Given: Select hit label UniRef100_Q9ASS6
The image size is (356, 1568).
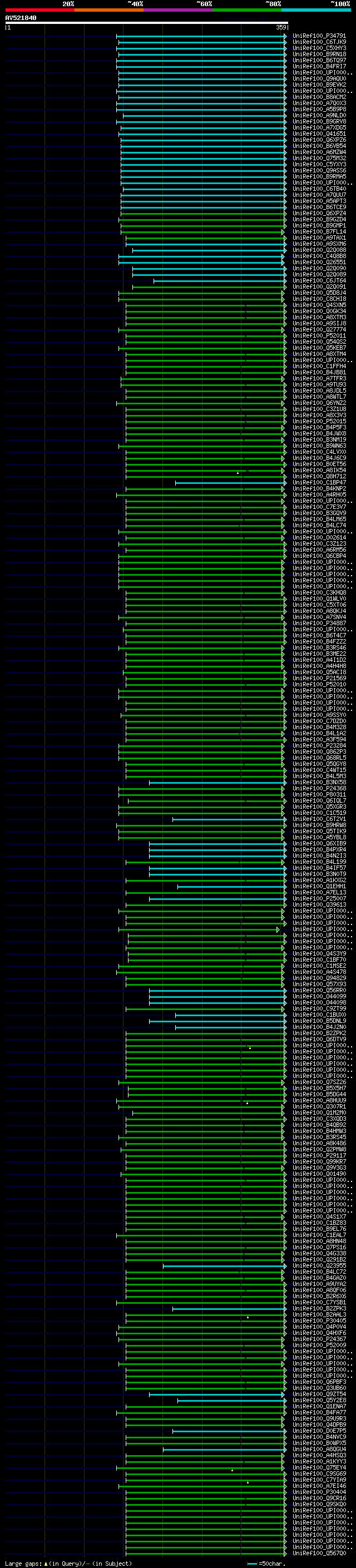Looking at the screenshot, I should pos(319,170).
